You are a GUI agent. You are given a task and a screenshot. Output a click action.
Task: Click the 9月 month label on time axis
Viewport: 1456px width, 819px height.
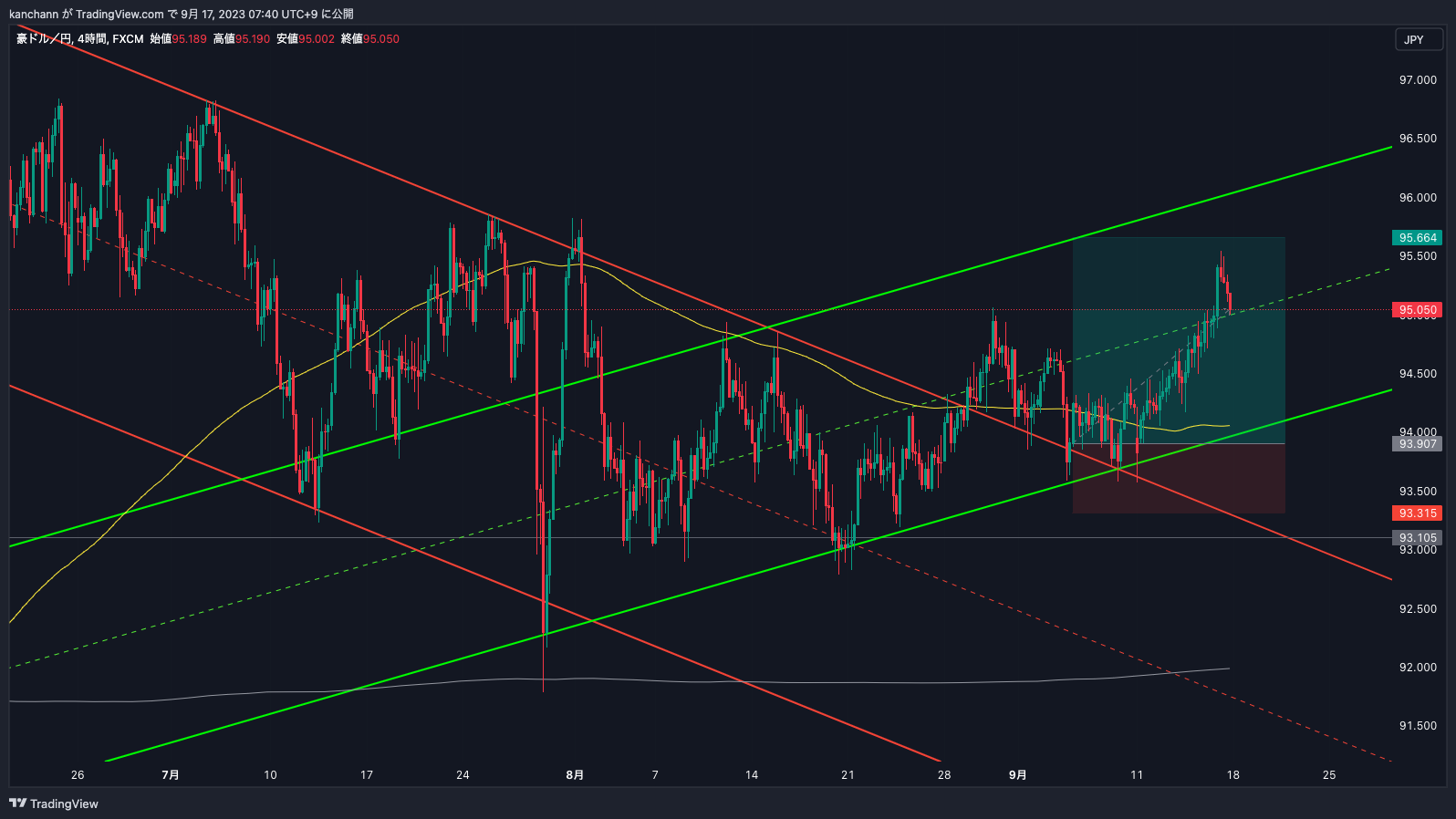pos(1018,775)
